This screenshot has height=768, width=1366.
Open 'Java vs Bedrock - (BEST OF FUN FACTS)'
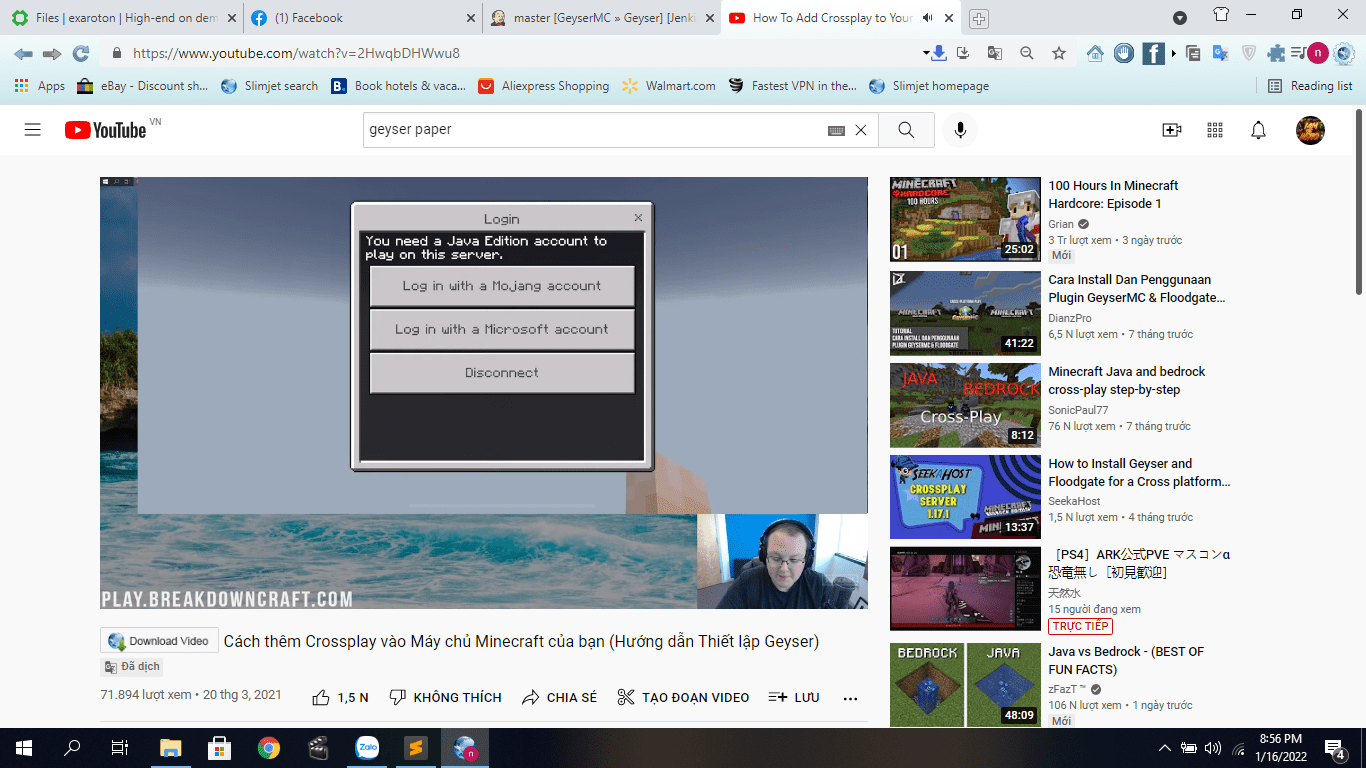click(x=1126, y=660)
